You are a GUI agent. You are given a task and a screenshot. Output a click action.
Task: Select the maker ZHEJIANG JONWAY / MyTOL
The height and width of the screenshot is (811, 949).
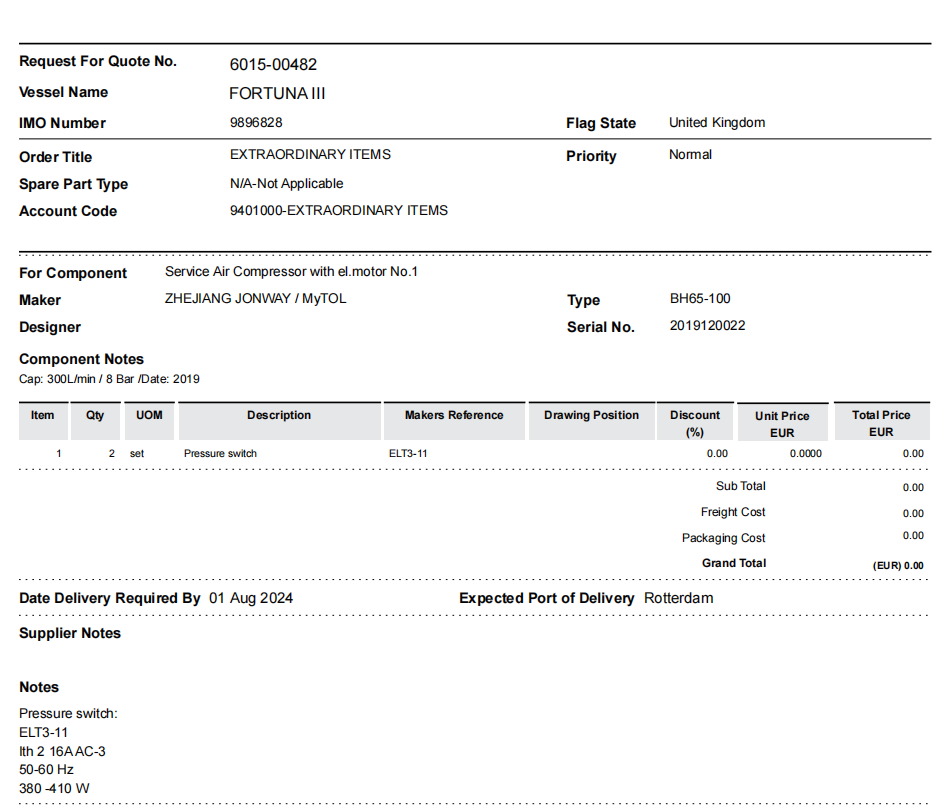tap(255, 299)
